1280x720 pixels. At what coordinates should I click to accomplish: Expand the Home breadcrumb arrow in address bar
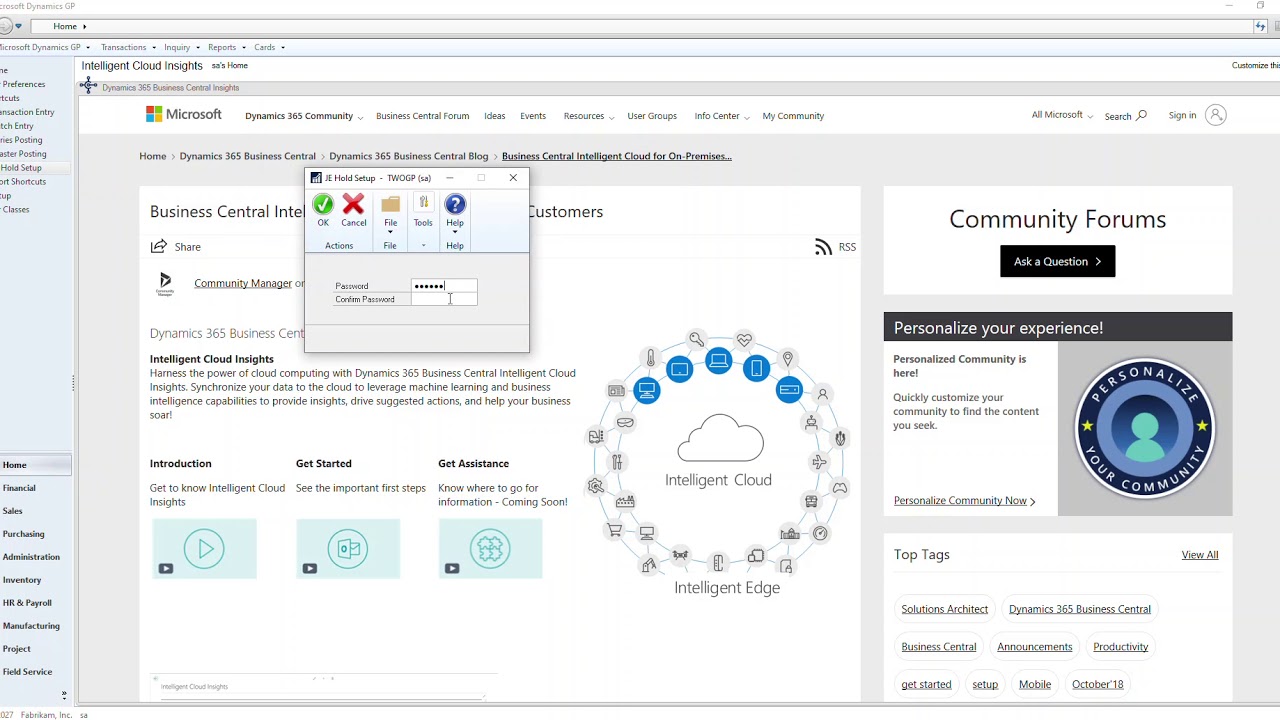point(84,26)
